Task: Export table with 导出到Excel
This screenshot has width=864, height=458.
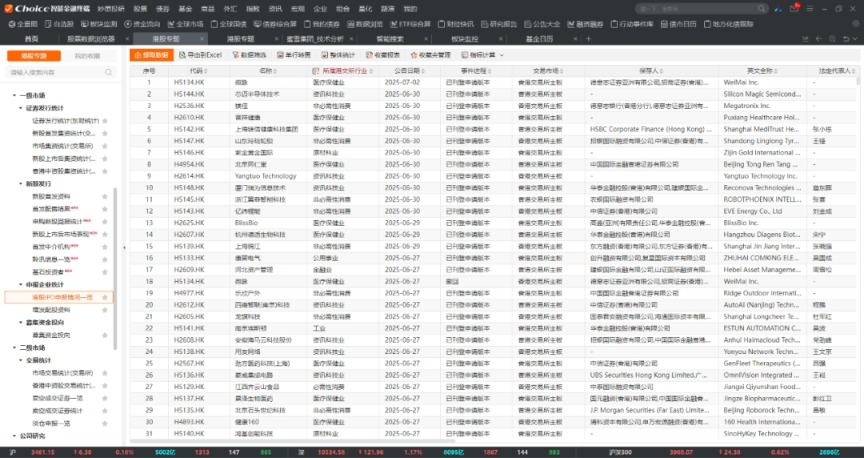Action: pos(201,55)
